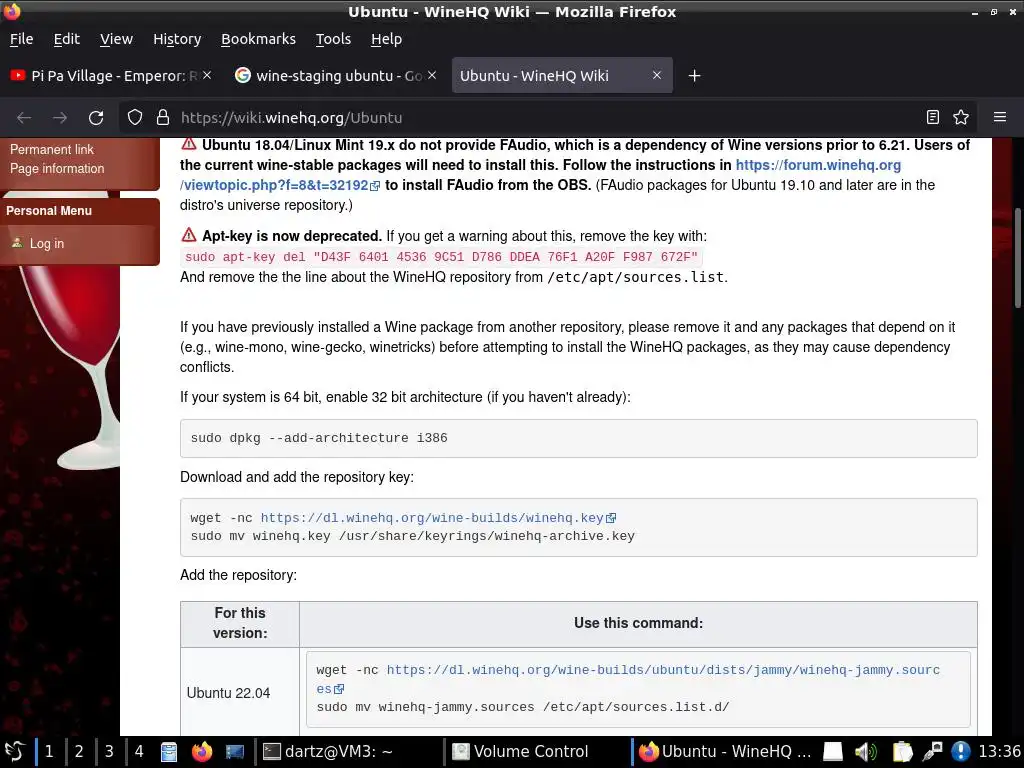Open the clipboard manager tray icon
1024x768 pixels.
point(902,752)
